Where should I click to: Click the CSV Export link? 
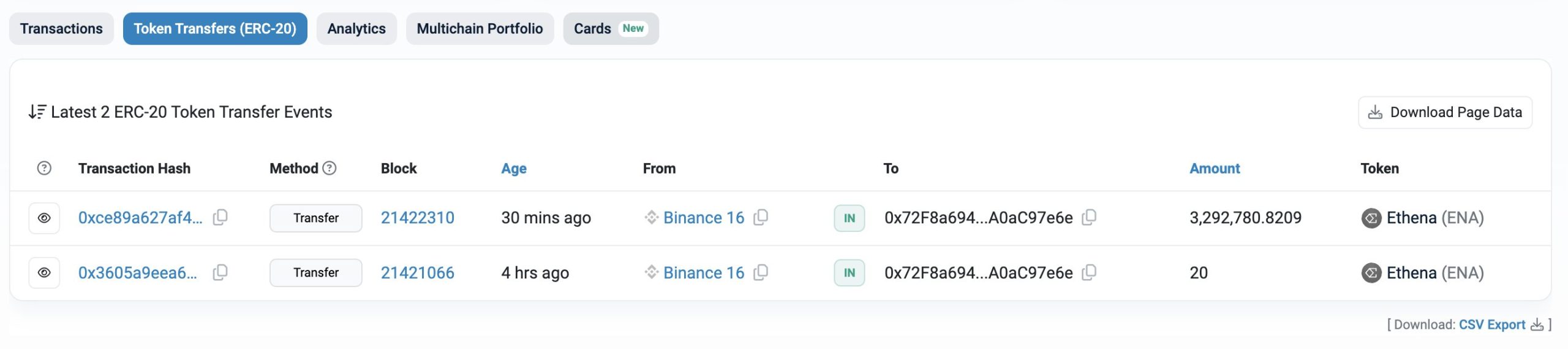[x=1491, y=324]
